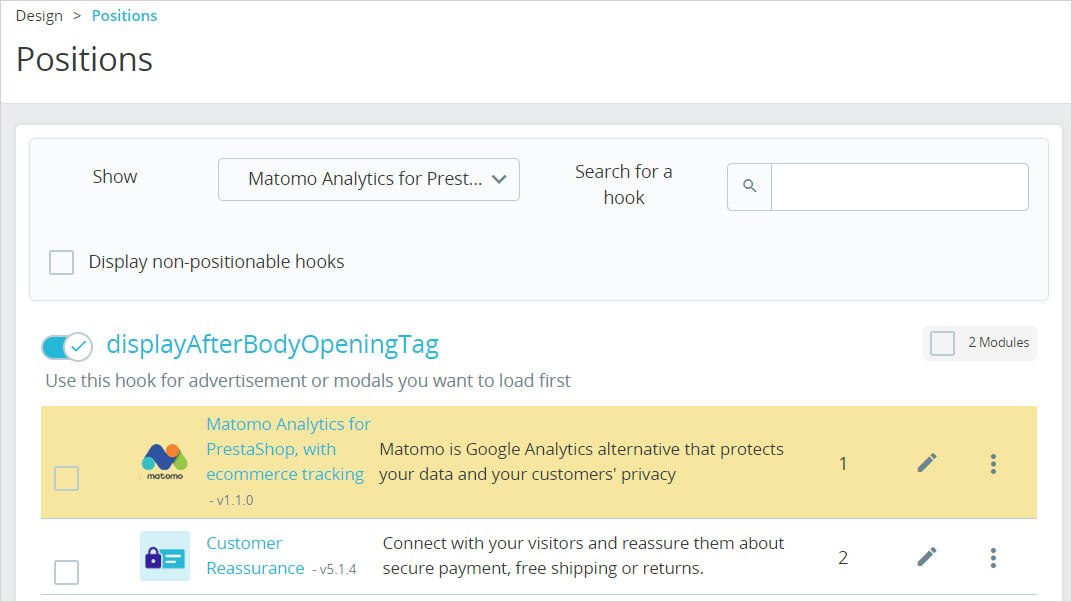
Task: Click the Positions breadcrumb link
Action: [x=124, y=16]
